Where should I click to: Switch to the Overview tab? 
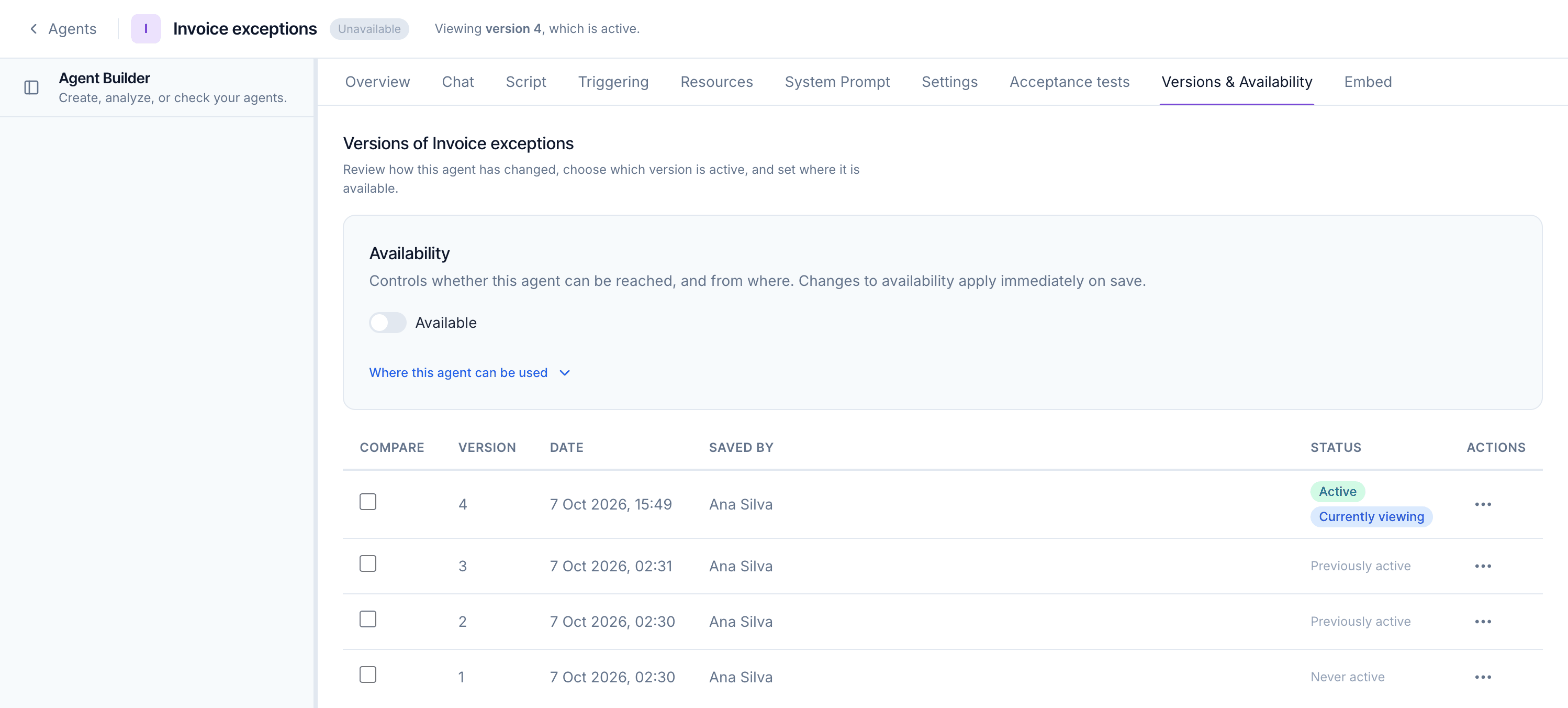(x=377, y=82)
